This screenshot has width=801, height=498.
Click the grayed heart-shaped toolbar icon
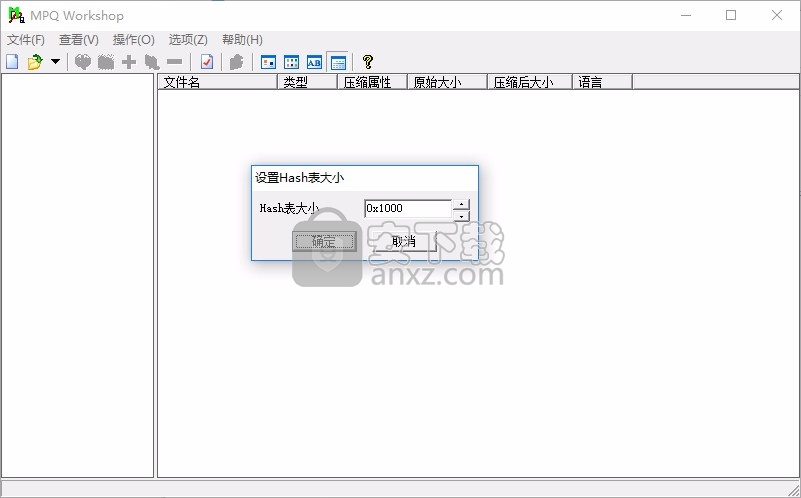pos(83,62)
